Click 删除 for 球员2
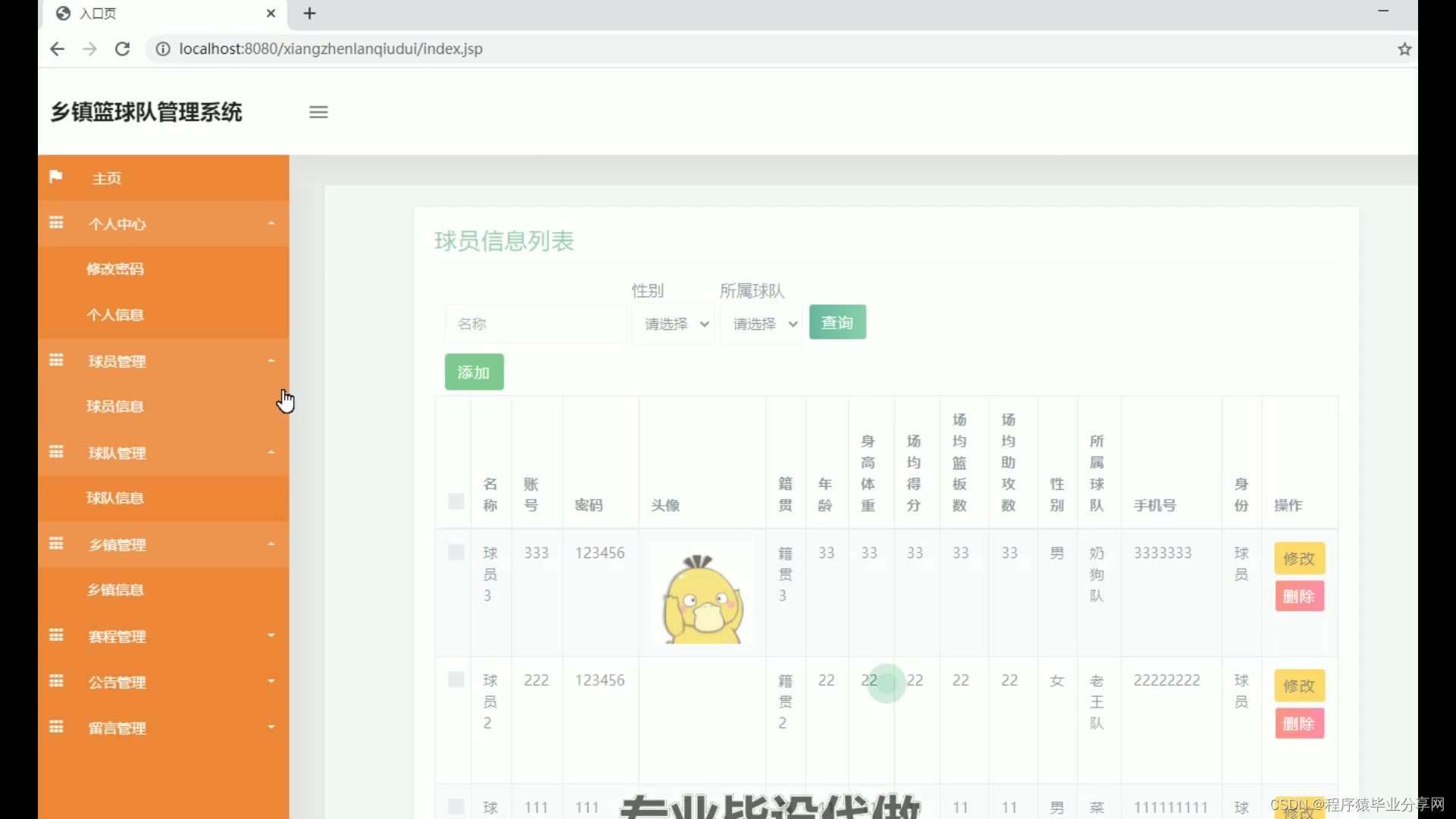The image size is (1456, 819). click(1299, 724)
